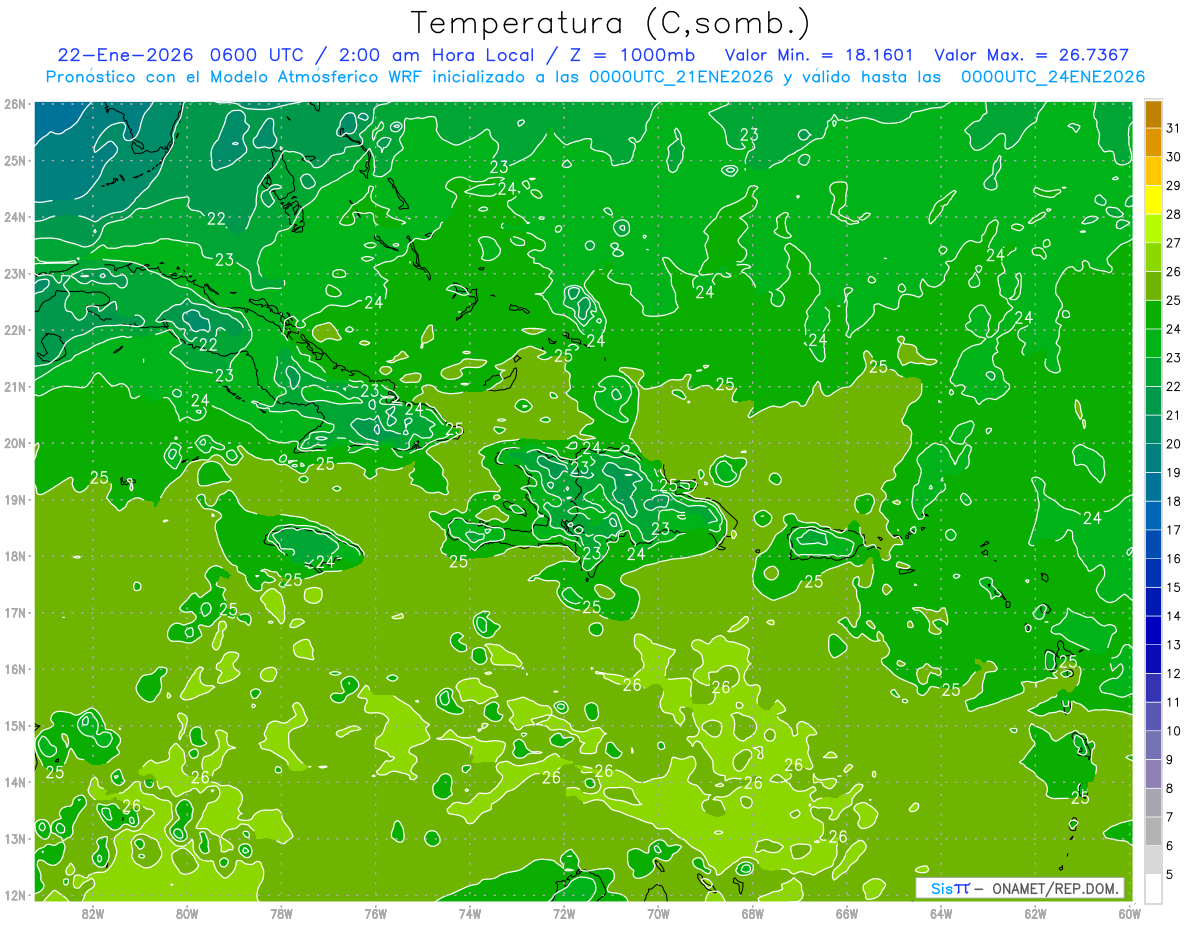The height and width of the screenshot is (927, 1200).
Task: Click the yellow legend swatch between 28 and 29
Action: coord(1153,200)
